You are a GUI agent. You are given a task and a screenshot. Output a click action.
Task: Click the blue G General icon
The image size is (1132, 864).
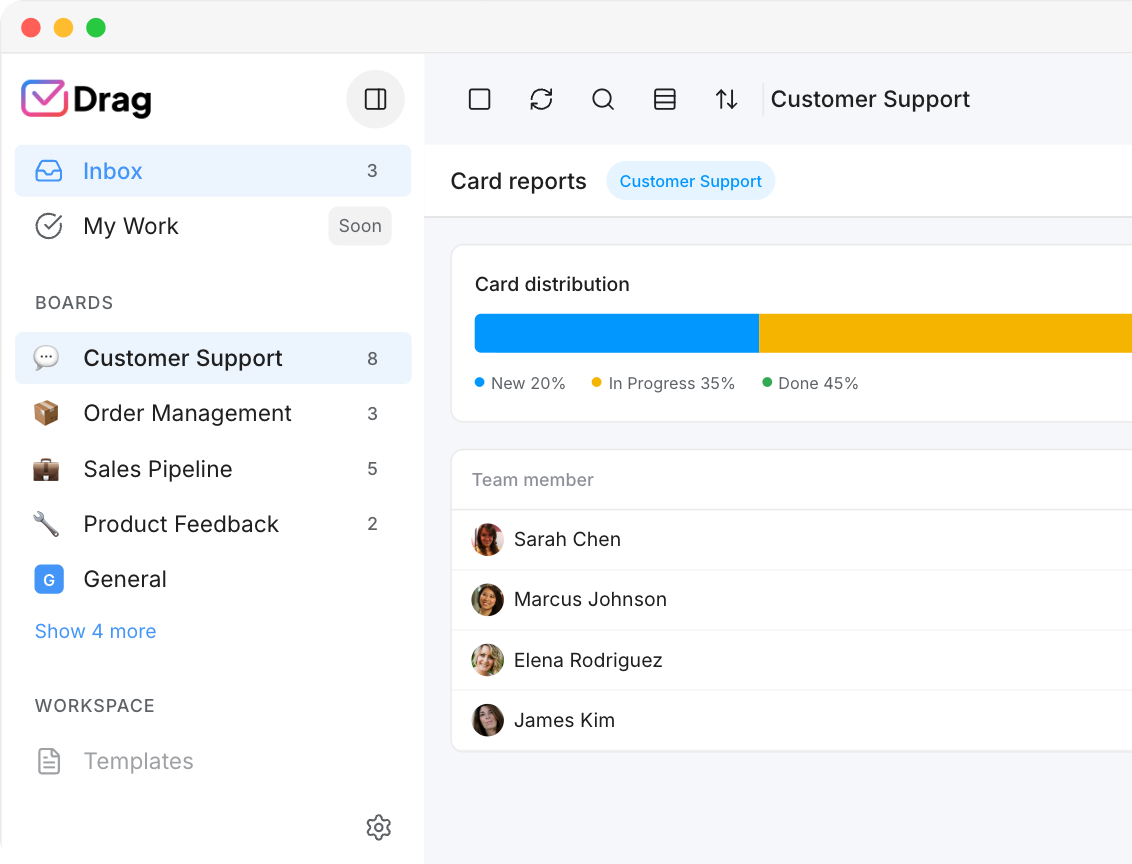click(x=49, y=579)
